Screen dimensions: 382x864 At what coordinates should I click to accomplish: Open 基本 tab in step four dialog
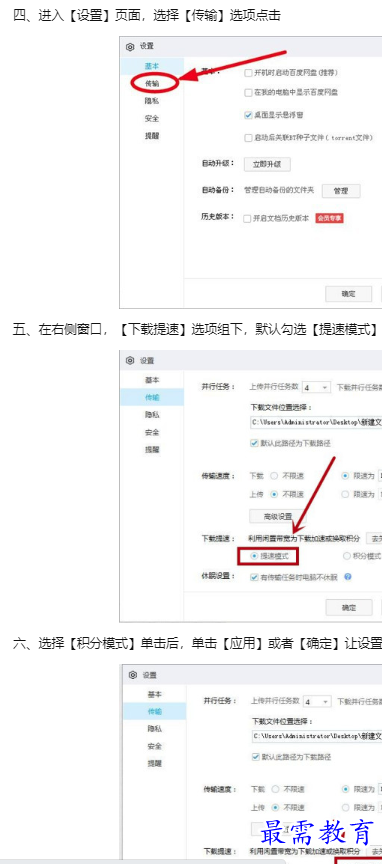pyautogui.click(x=152, y=66)
